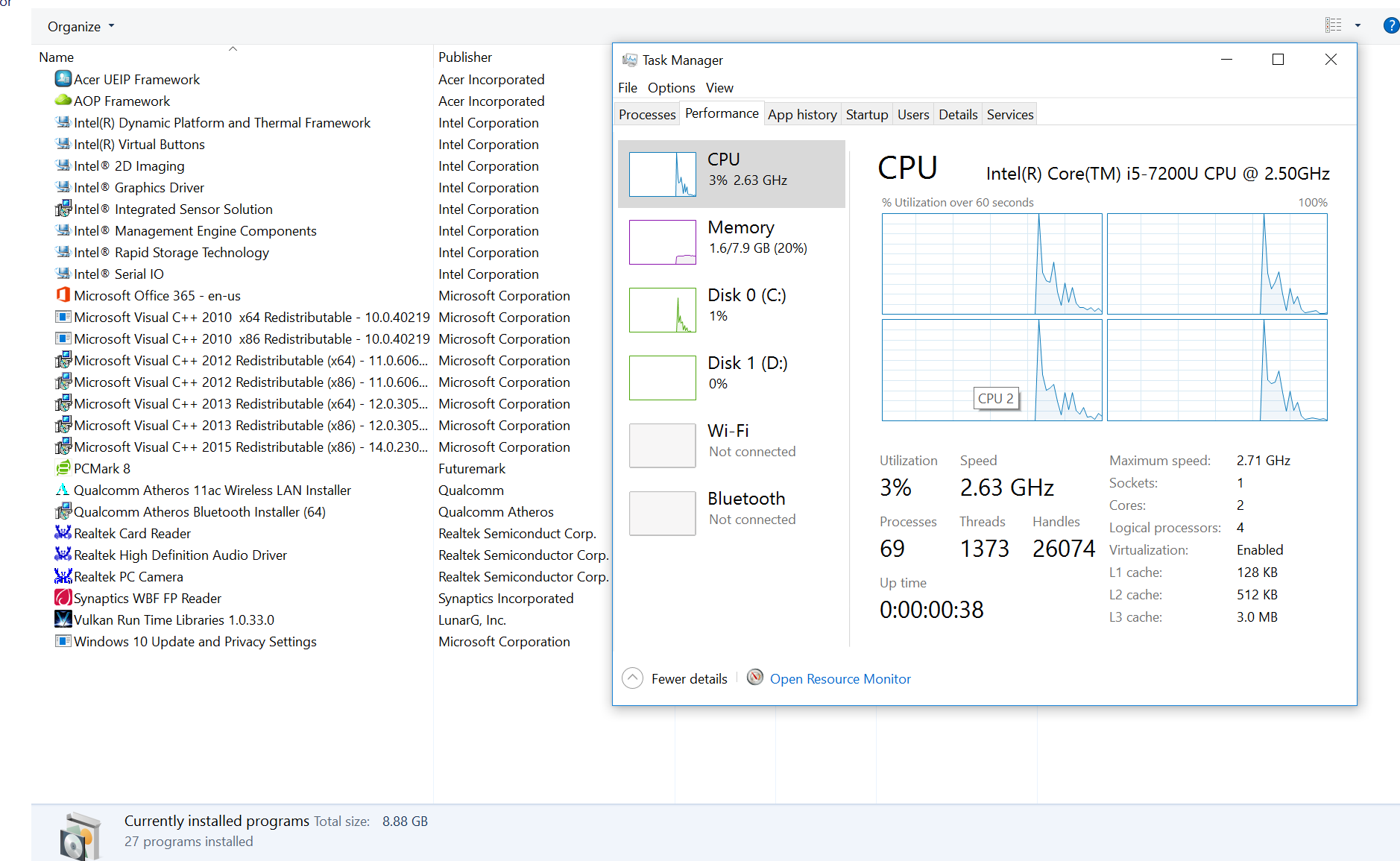This screenshot has height=861, width=1400.
Task: Click the Realtek PC Camera icon
Action: (x=63, y=576)
